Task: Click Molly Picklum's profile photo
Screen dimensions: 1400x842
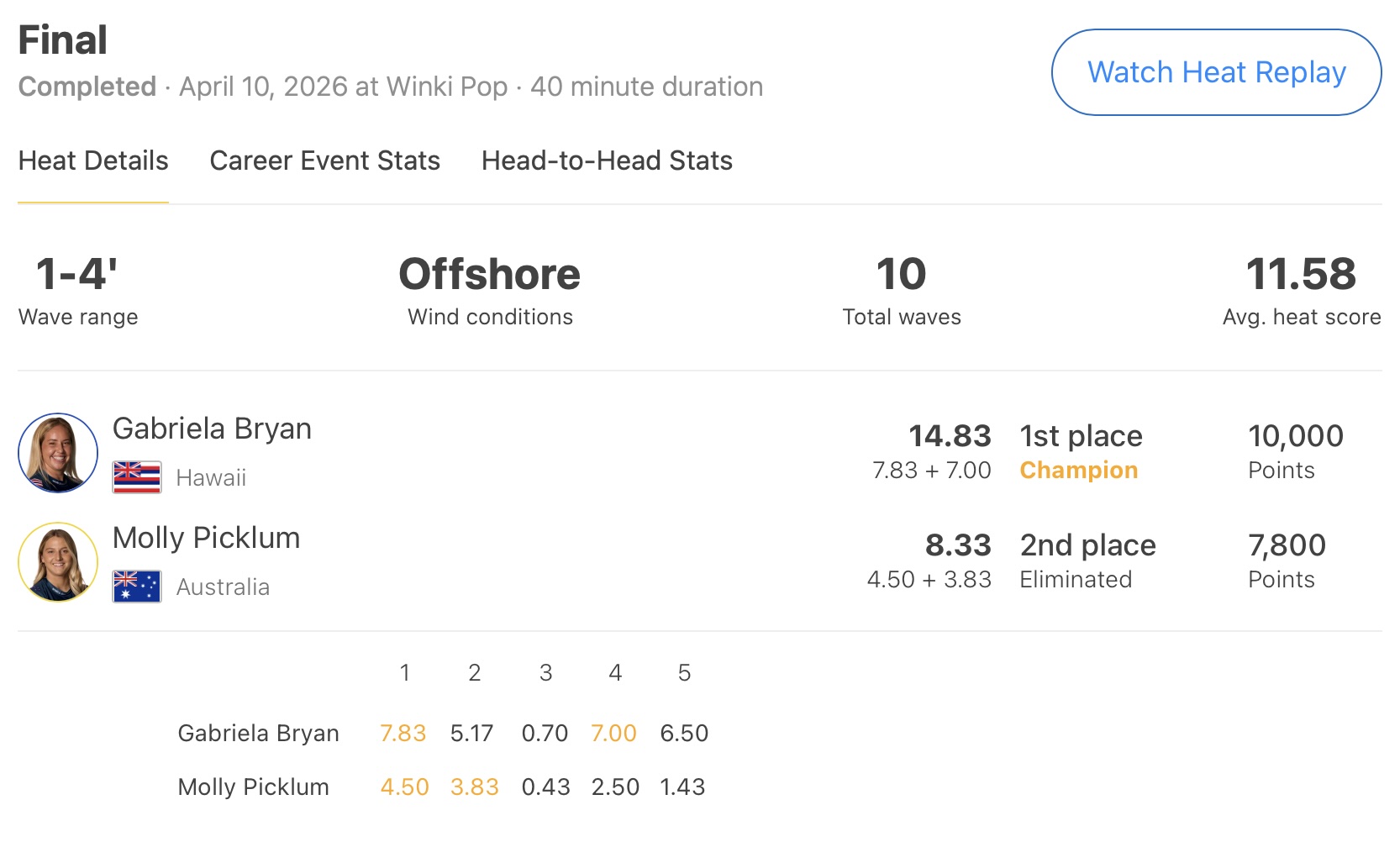Action: [58, 562]
